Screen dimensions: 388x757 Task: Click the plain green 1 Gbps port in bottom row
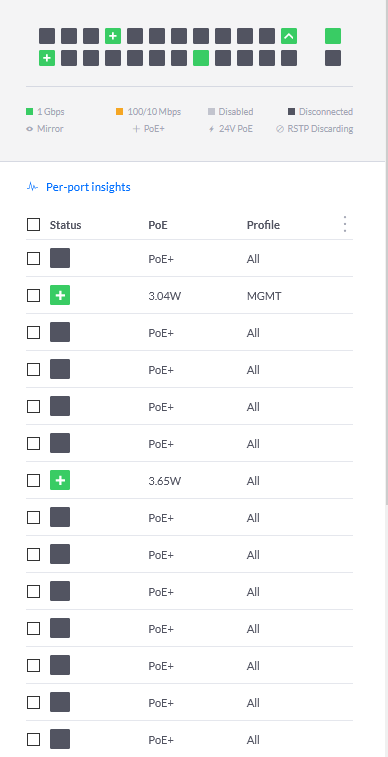click(x=201, y=58)
